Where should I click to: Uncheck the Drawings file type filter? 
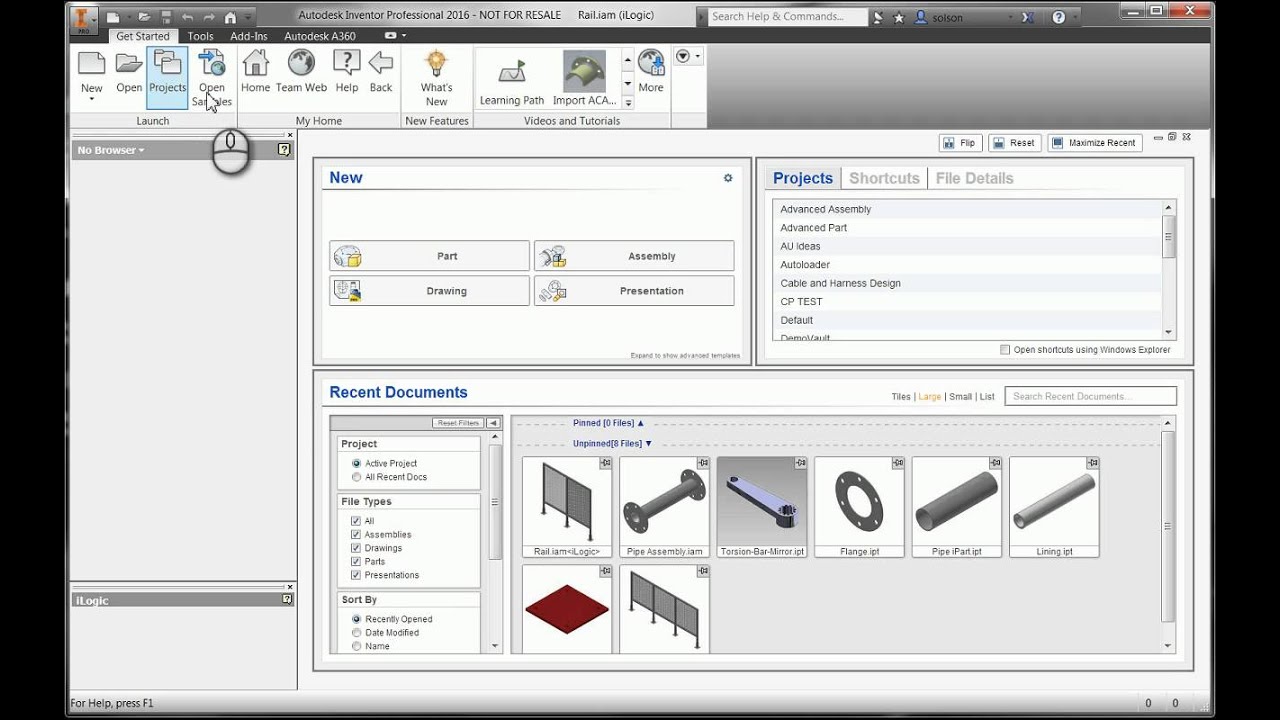(356, 548)
